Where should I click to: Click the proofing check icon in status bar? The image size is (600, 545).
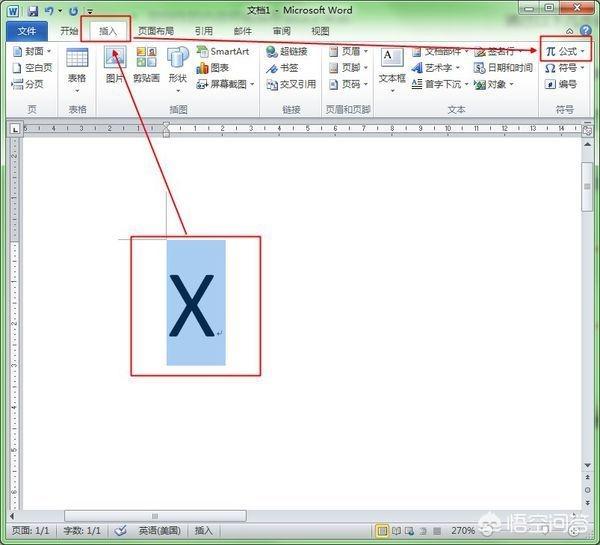121,530
